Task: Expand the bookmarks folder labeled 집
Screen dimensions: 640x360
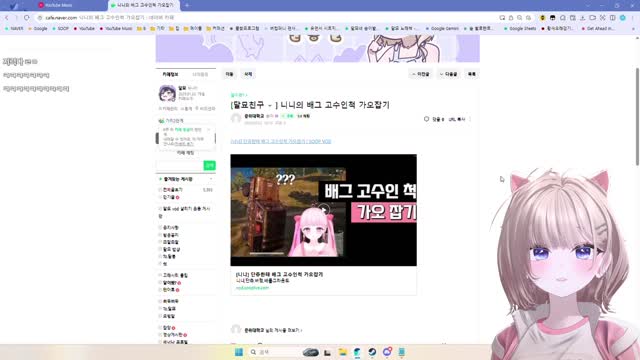Action: [x=174, y=29]
